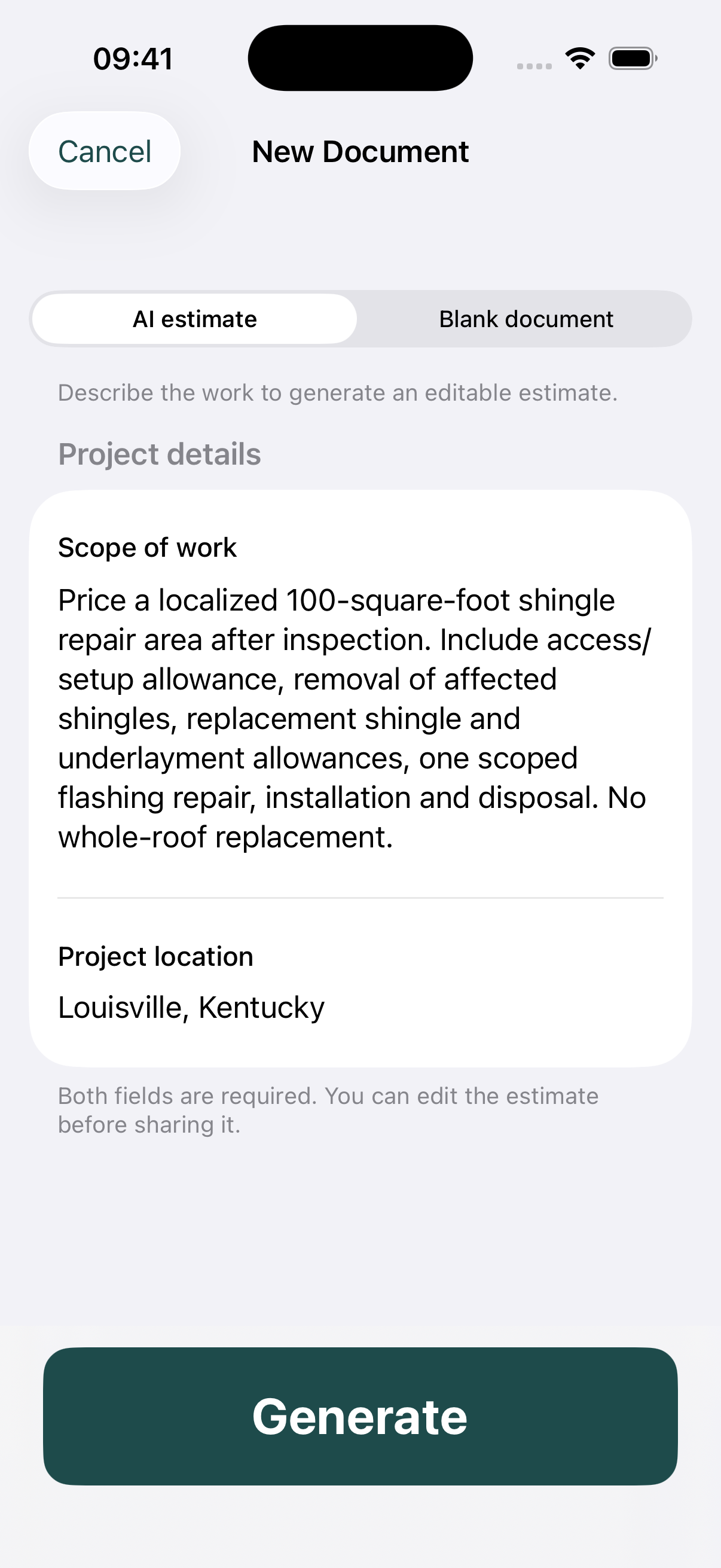This screenshot has width=721, height=1568.
Task: Select the AI estimate segment
Action: (195, 319)
